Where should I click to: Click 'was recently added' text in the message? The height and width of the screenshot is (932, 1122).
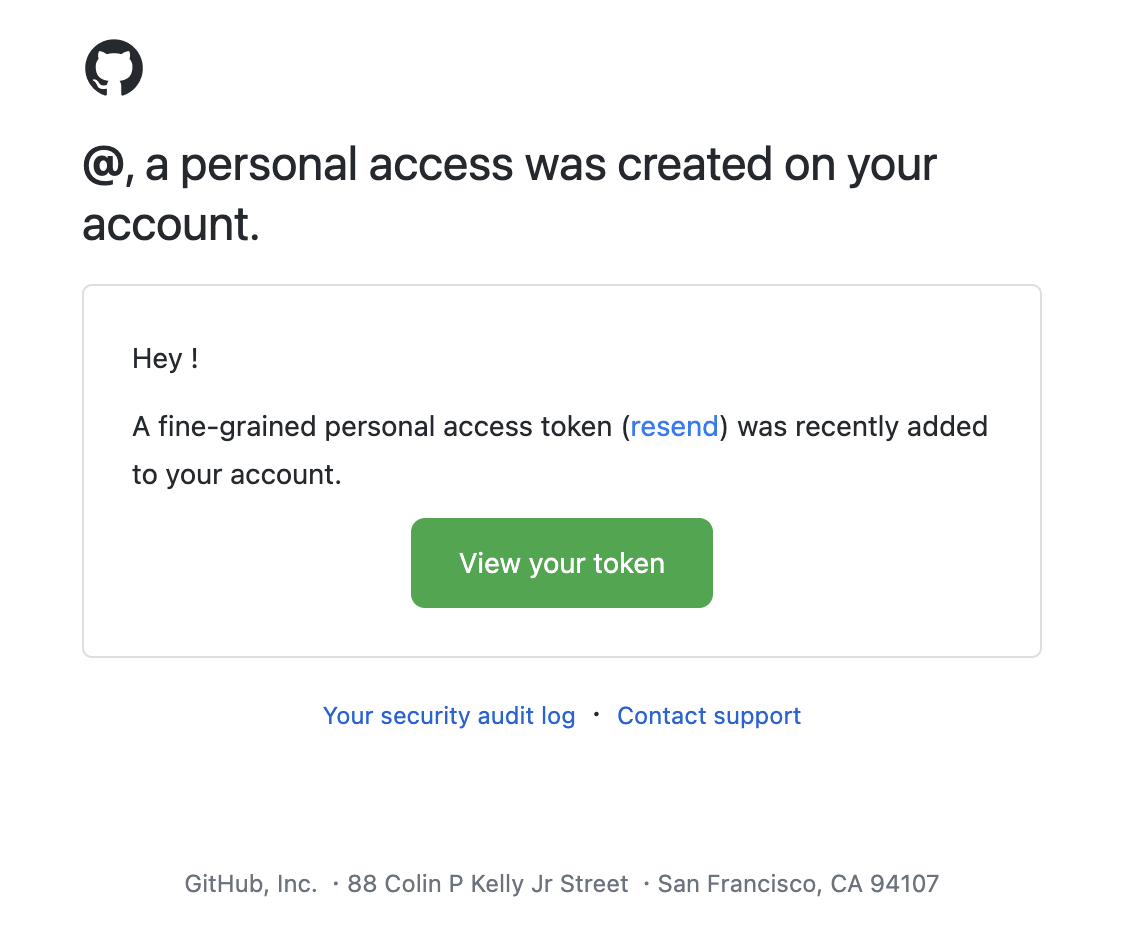pyautogui.click(x=862, y=427)
